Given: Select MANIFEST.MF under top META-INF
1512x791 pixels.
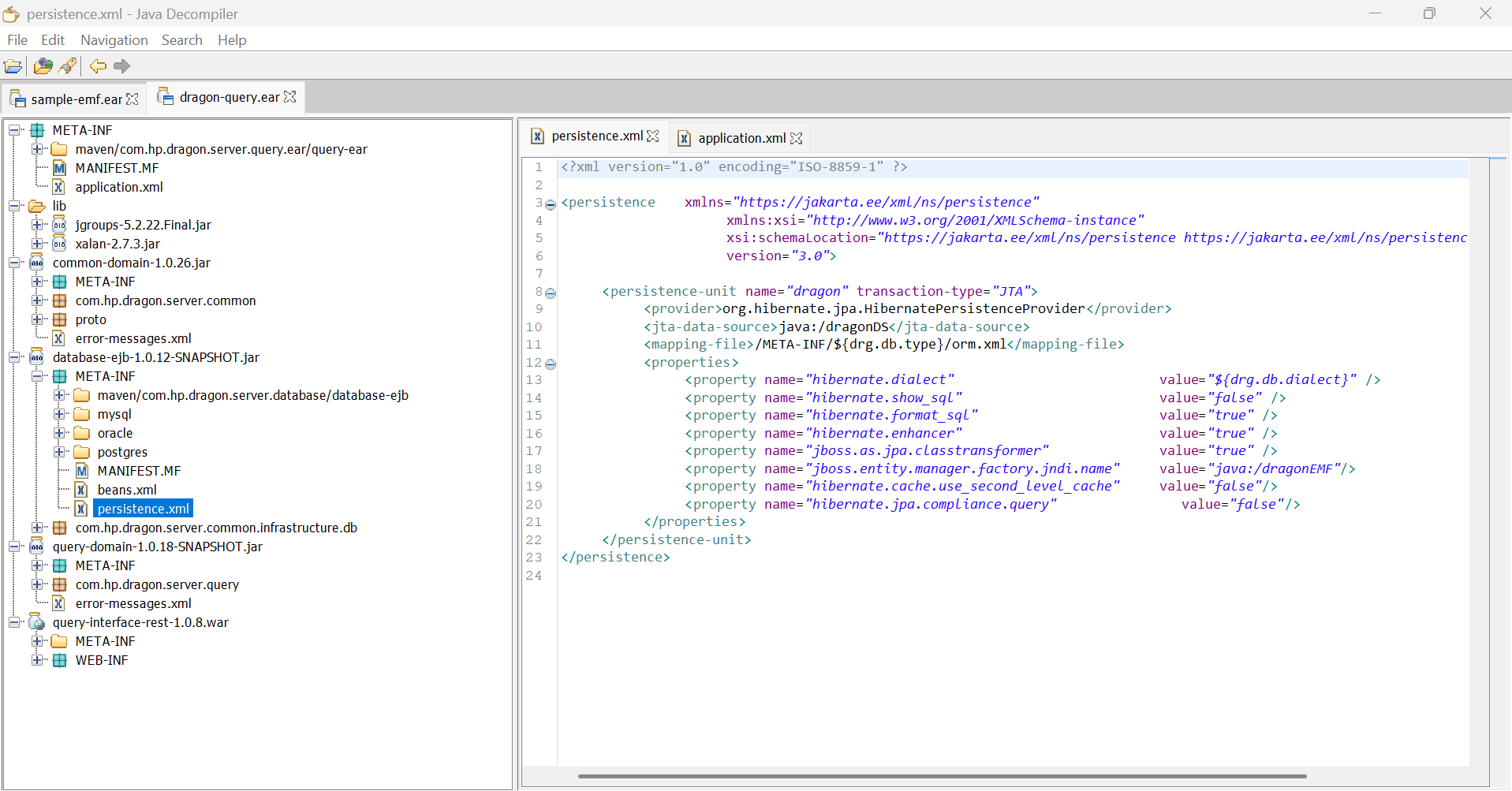Looking at the screenshot, I should click(x=117, y=168).
